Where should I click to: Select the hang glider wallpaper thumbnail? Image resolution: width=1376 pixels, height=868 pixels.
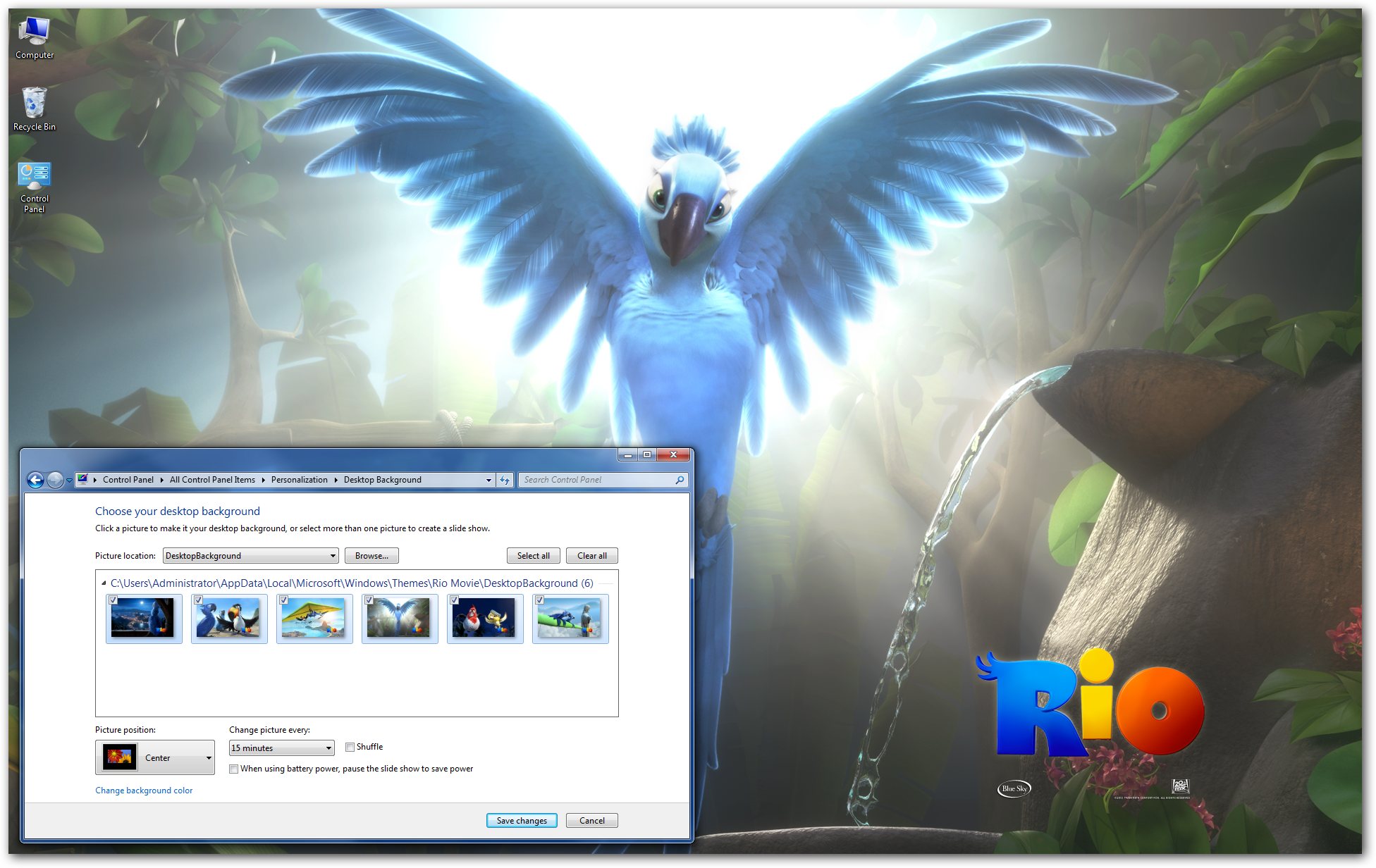pyautogui.click(x=314, y=619)
